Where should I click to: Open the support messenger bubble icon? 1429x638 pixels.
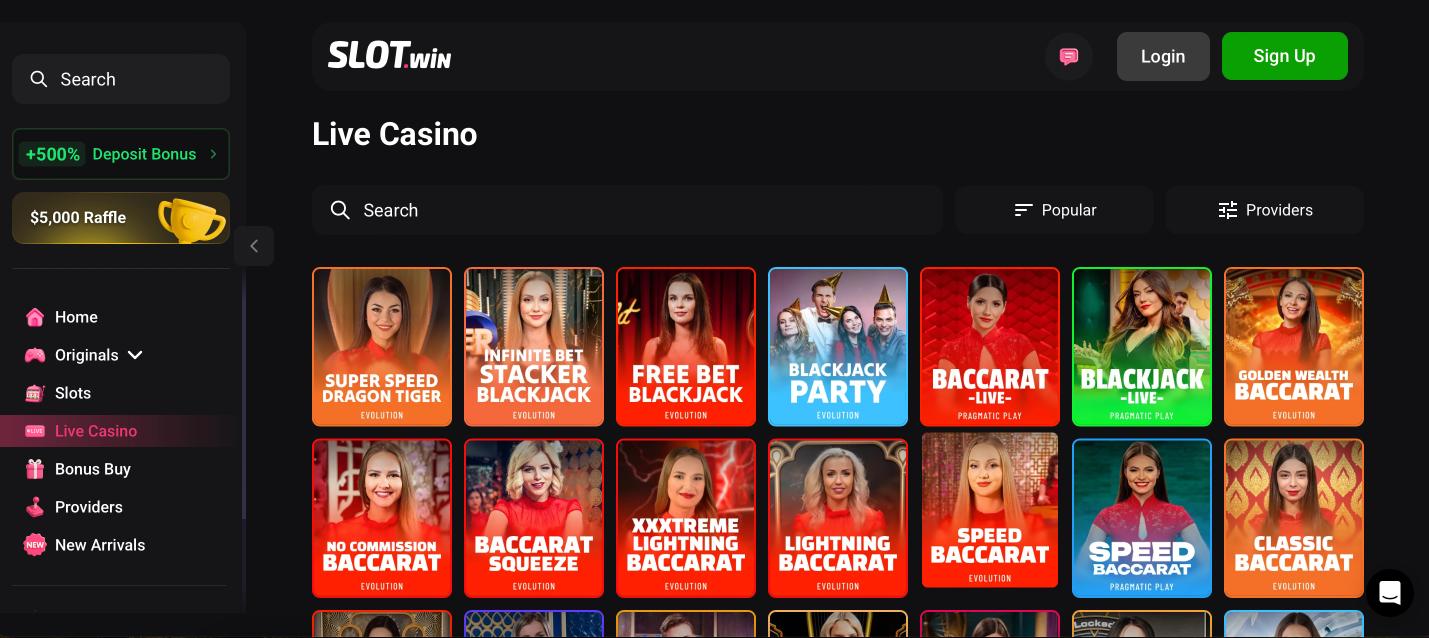point(1389,593)
